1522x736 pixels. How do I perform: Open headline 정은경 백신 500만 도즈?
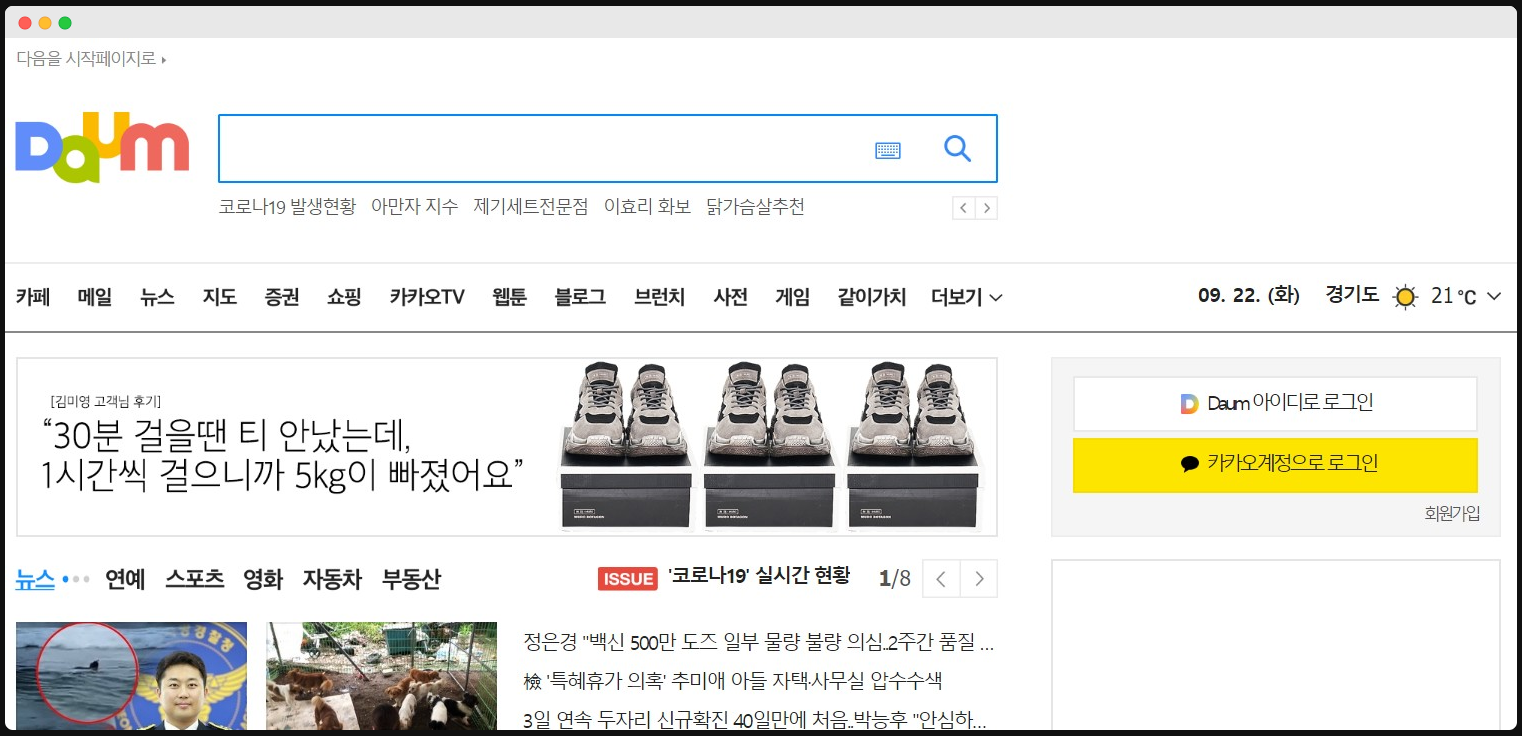(x=759, y=641)
